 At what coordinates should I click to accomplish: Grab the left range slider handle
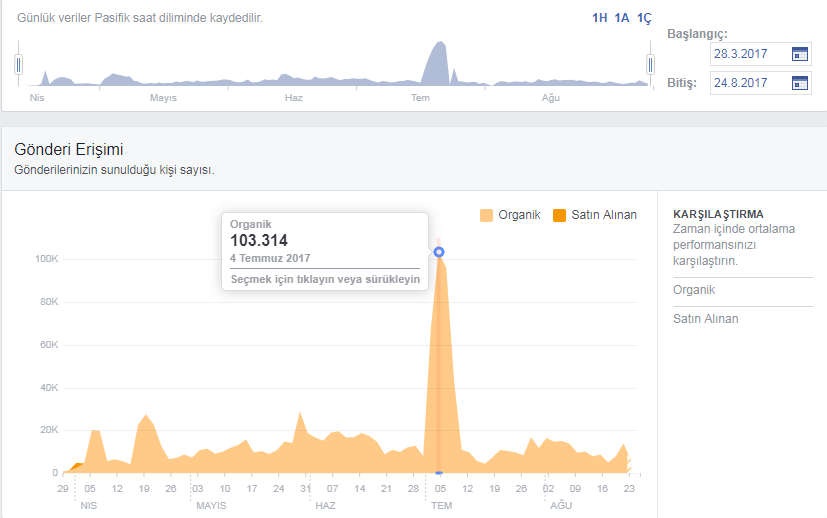[18, 65]
